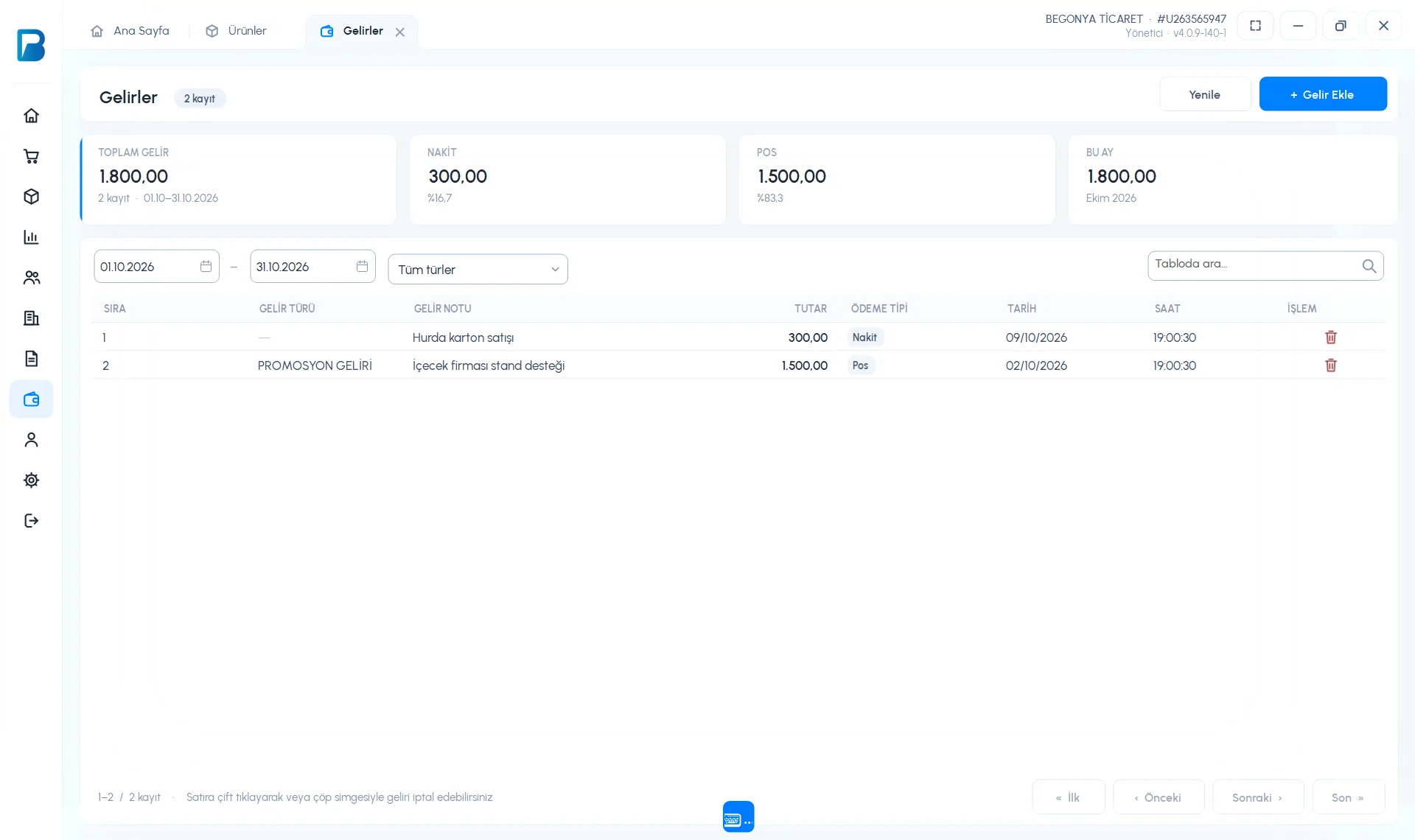Image resolution: width=1415 pixels, height=840 pixels.
Task: Click the Pos payment type badge
Action: pyautogui.click(x=860, y=365)
